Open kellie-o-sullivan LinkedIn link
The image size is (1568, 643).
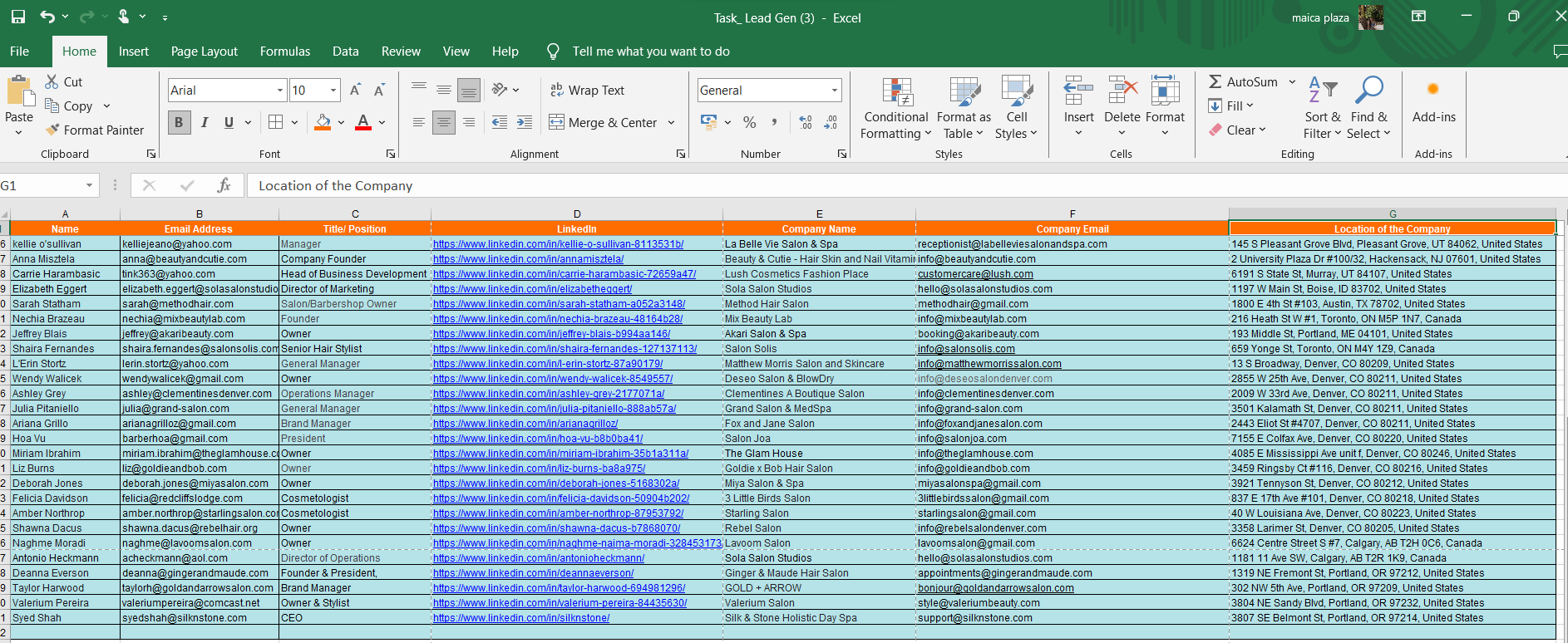pos(558,244)
